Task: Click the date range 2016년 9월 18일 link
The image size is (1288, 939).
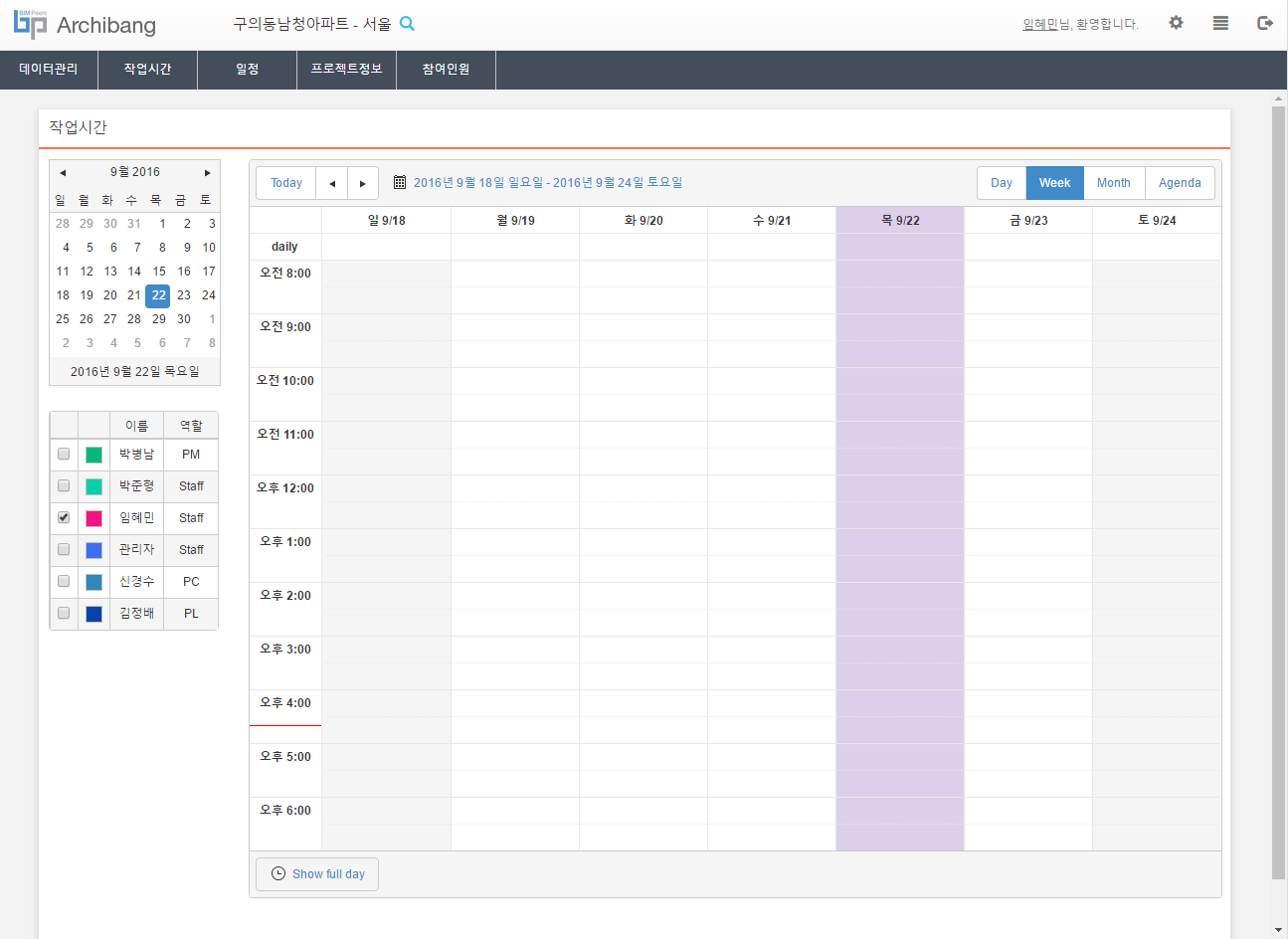Action: 548,183
